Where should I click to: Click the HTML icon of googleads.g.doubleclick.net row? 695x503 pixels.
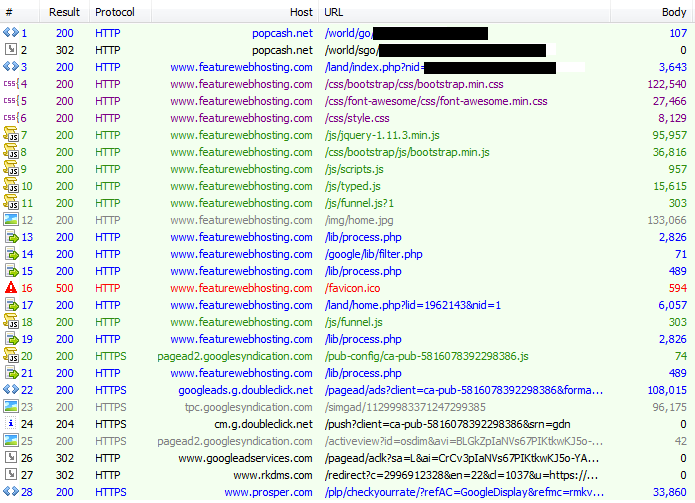(x=11, y=390)
